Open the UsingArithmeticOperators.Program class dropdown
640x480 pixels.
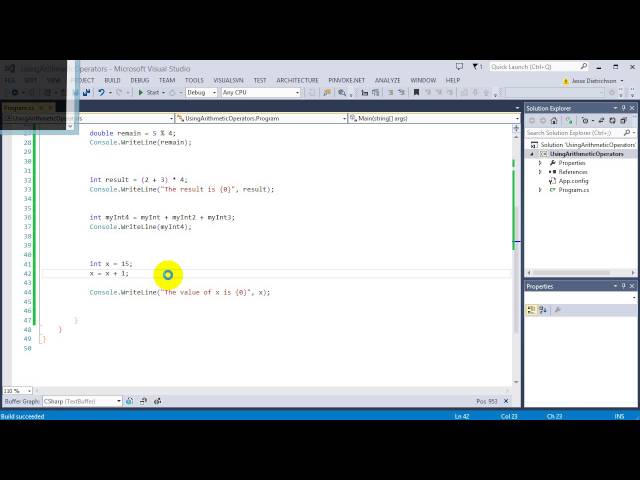(x=261, y=118)
